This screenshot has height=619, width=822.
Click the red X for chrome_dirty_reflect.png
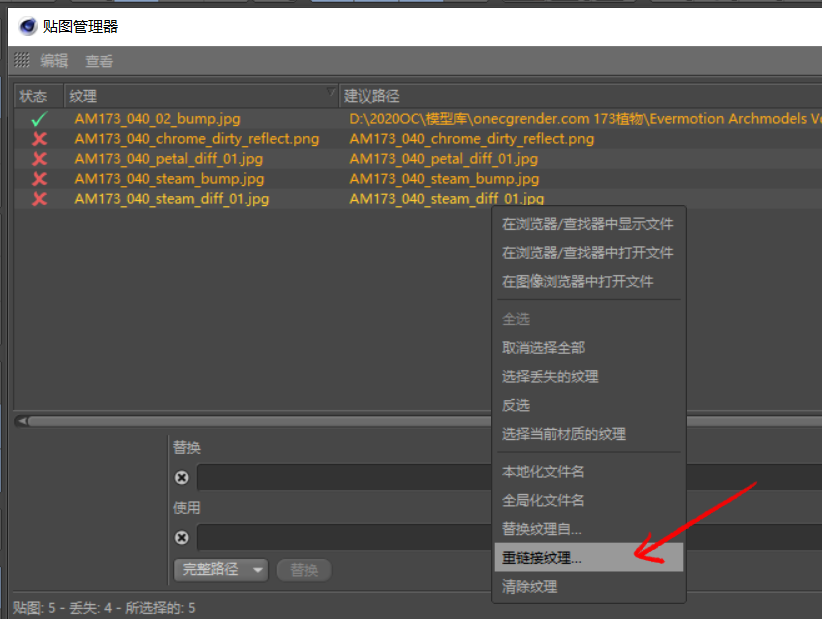pyautogui.click(x=39, y=139)
